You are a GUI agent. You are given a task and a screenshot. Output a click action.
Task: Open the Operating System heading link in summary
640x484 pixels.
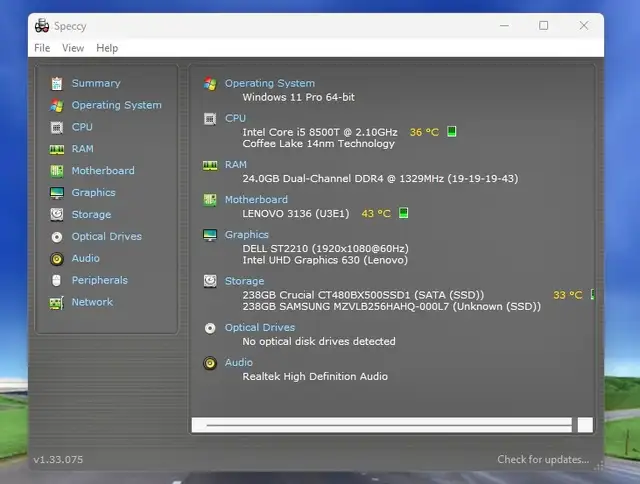270,84
